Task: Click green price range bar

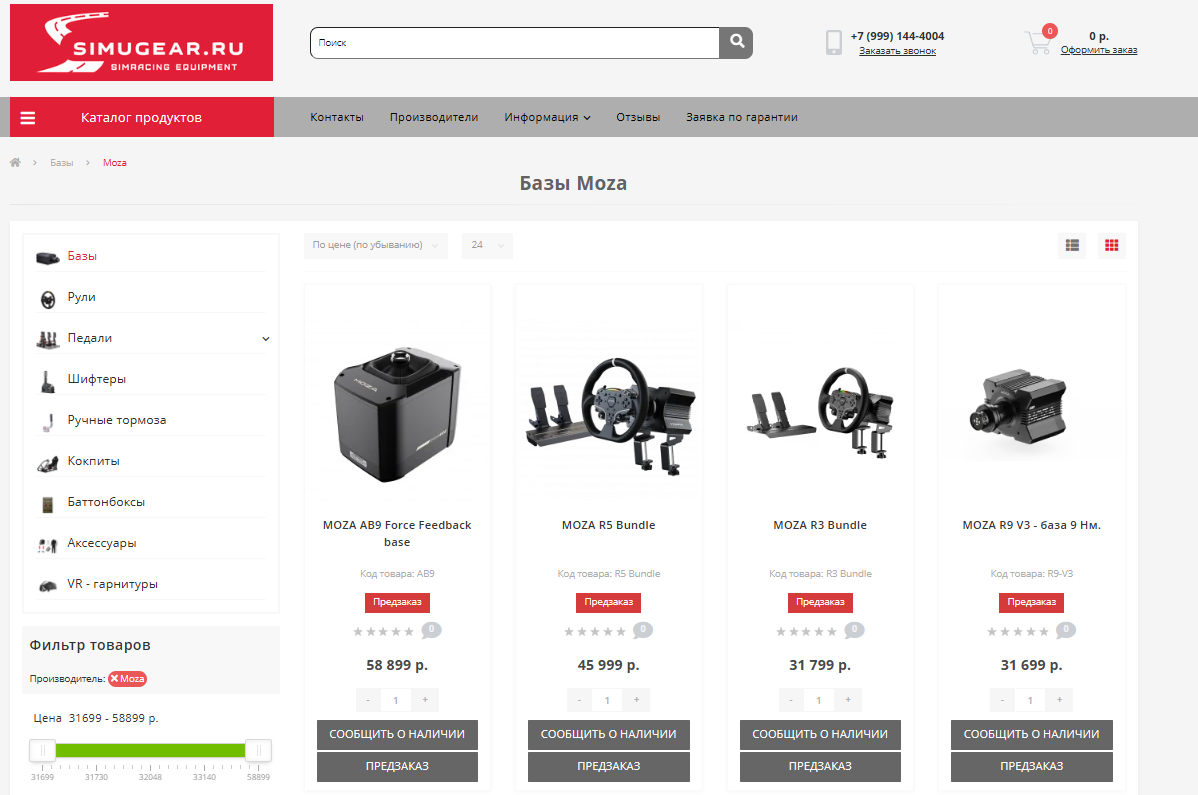Action: pyautogui.click(x=151, y=751)
